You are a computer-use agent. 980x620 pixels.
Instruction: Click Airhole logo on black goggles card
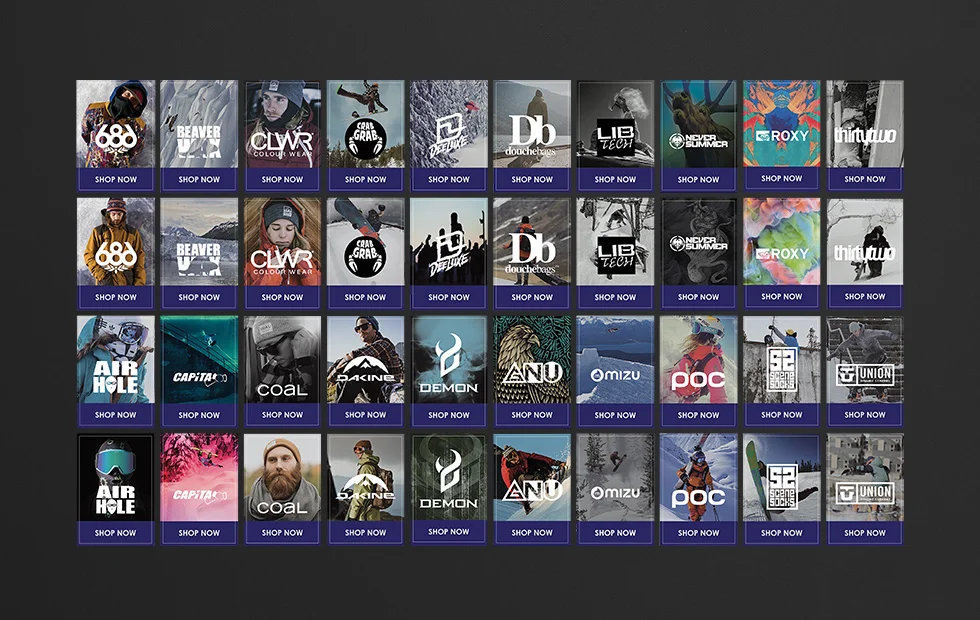pyautogui.click(x=115, y=499)
